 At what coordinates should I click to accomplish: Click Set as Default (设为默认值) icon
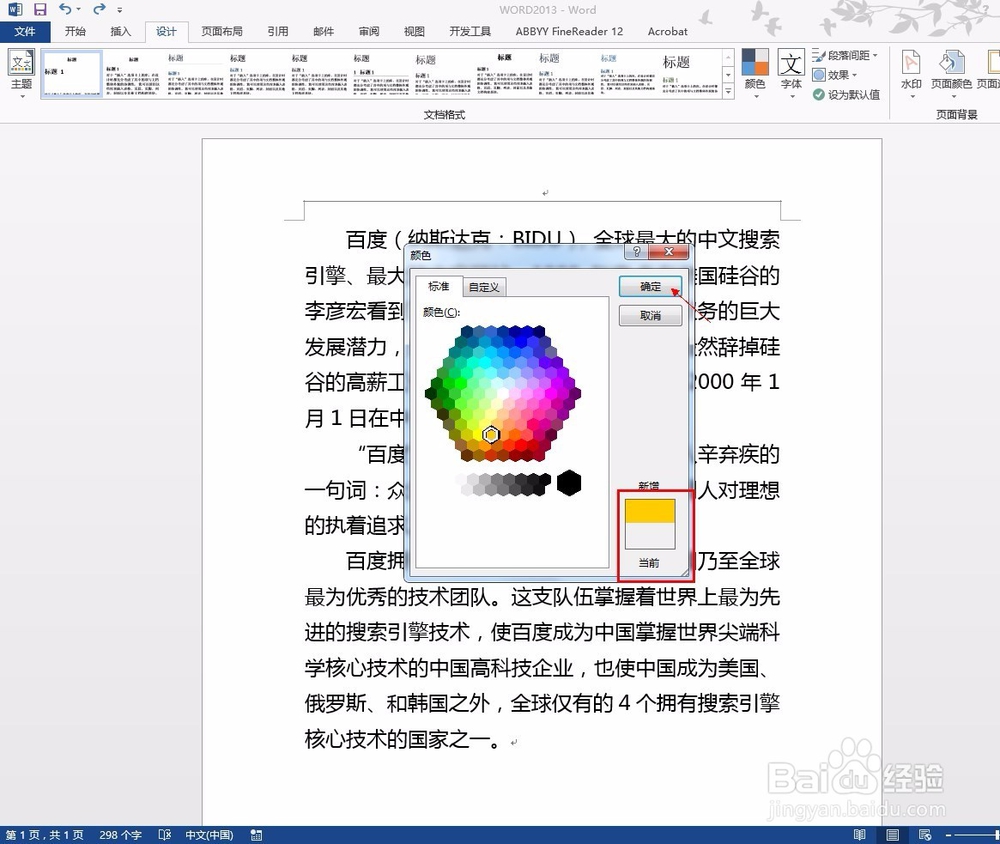(819, 94)
